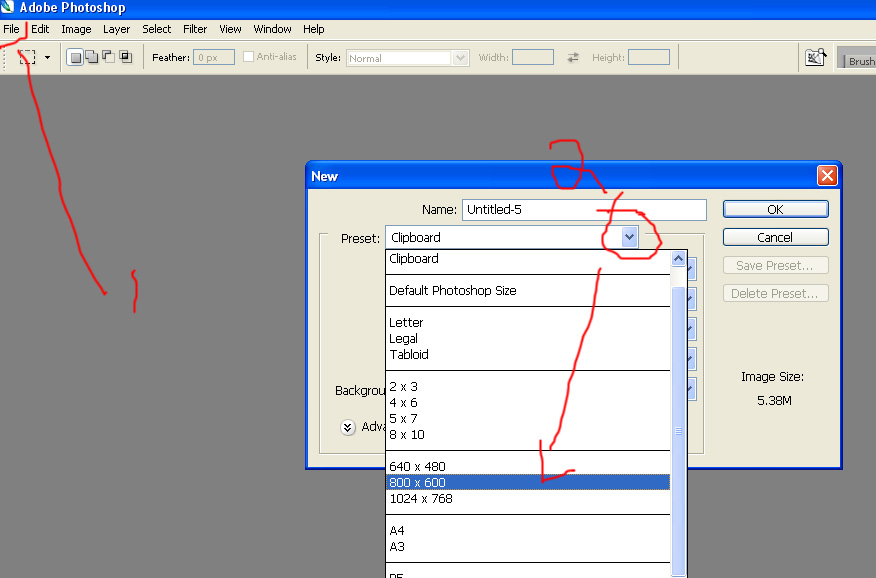Click the swap width and height icon
876x578 pixels.
pyautogui.click(x=573, y=57)
